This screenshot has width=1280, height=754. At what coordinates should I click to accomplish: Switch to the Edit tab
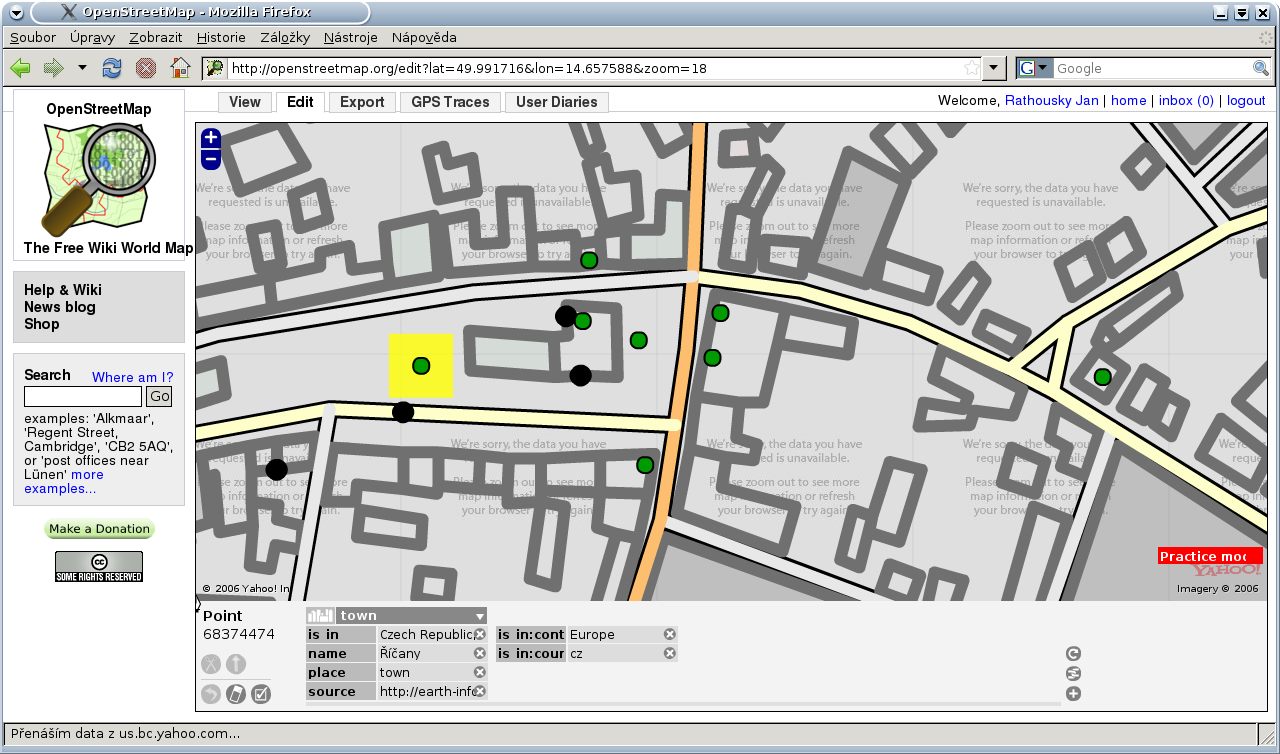pos(300,102)
